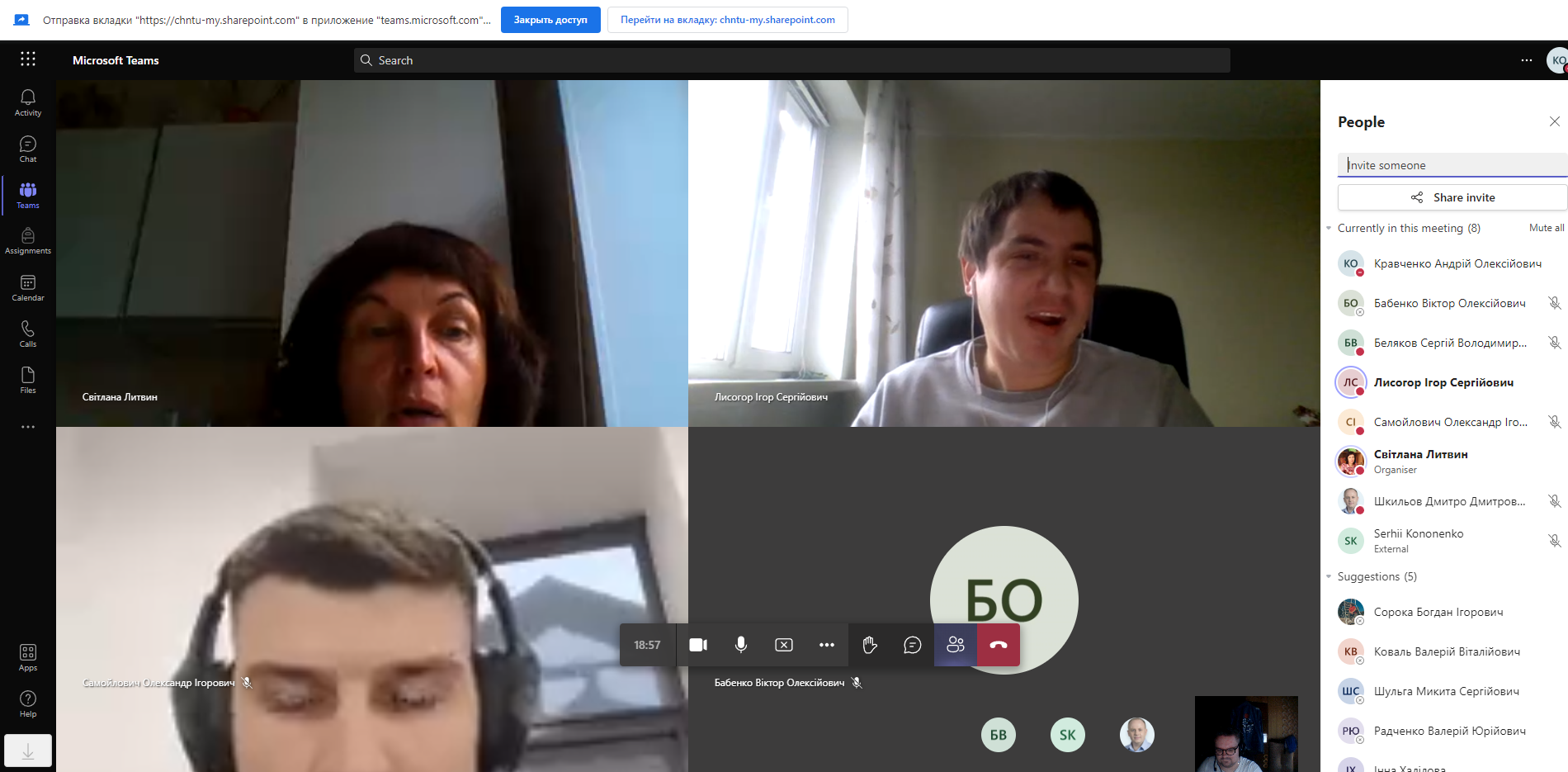
Task: Click the Закрыть доступ stop sharing button
Action: pyautogui.click(x=550, y=20)
